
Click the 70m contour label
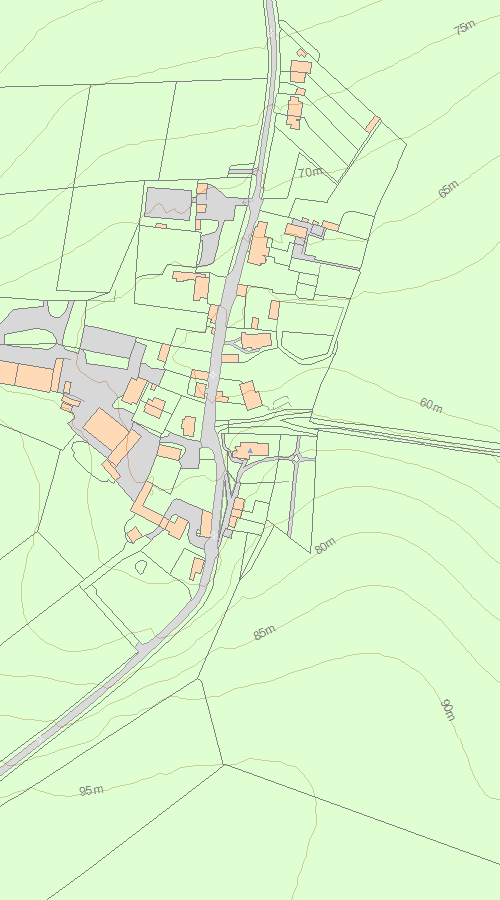[311, 172]
